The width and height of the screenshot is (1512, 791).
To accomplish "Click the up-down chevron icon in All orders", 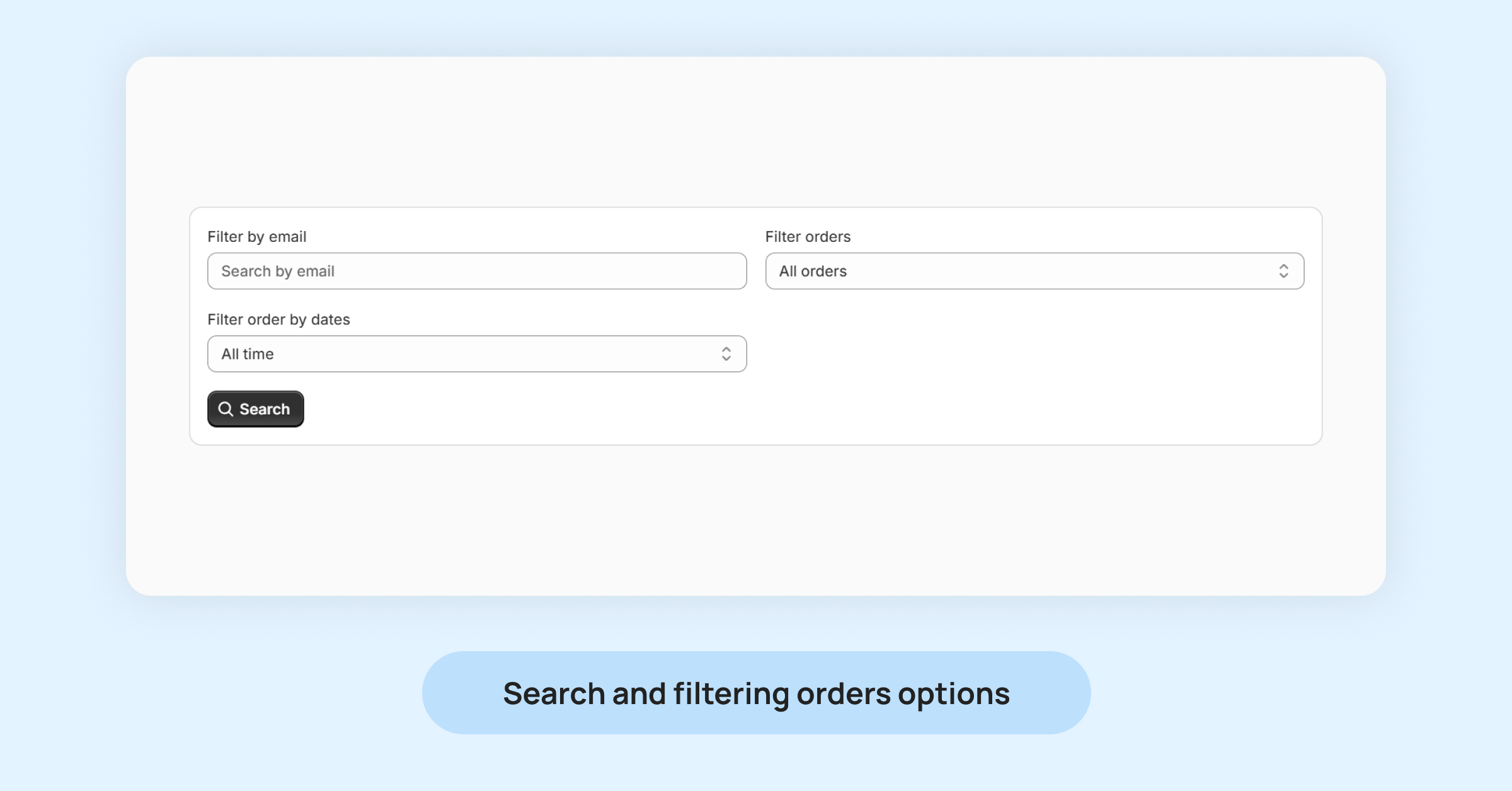I will tap(1283, 271).
